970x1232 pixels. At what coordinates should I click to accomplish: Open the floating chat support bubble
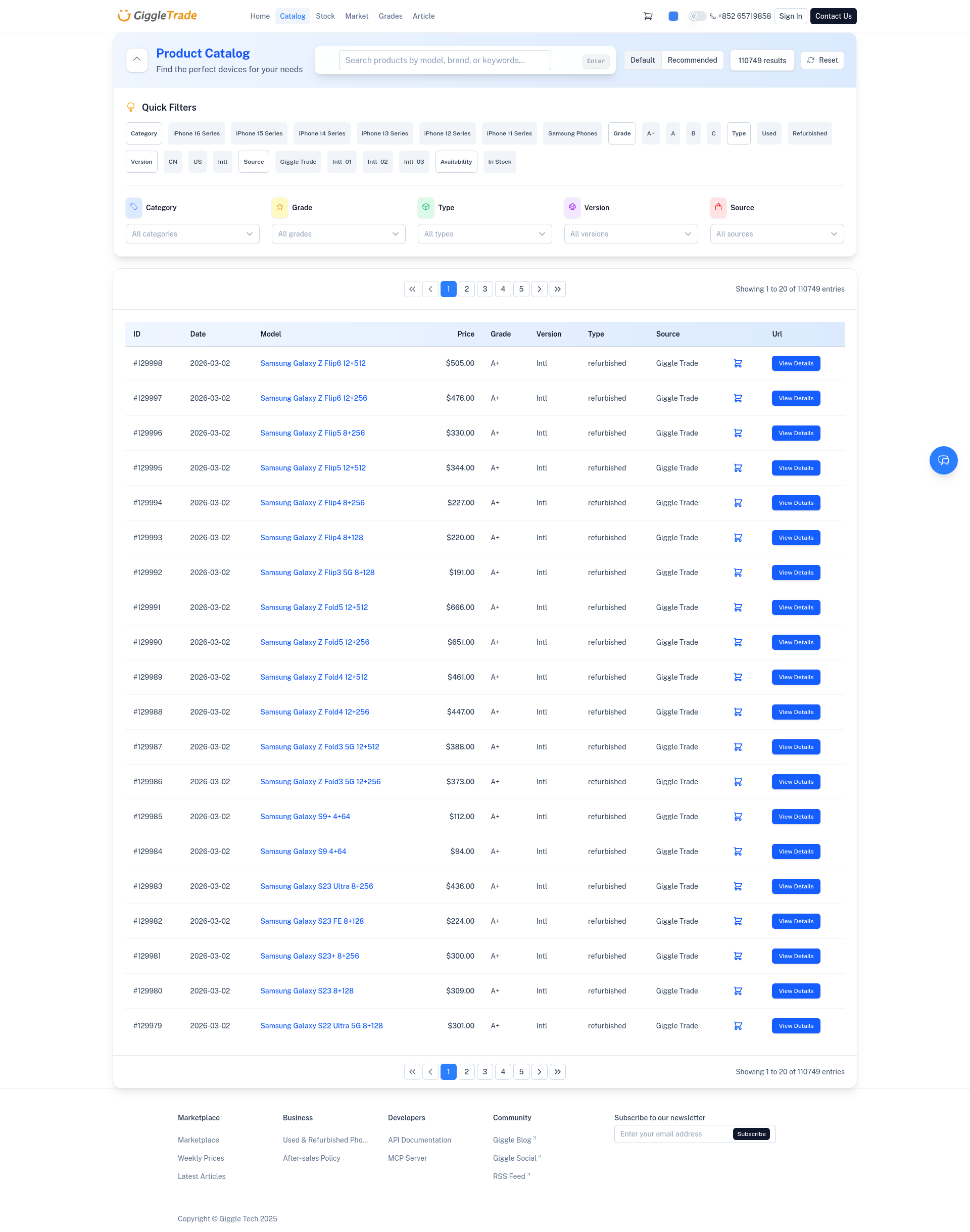coord(943,460)
